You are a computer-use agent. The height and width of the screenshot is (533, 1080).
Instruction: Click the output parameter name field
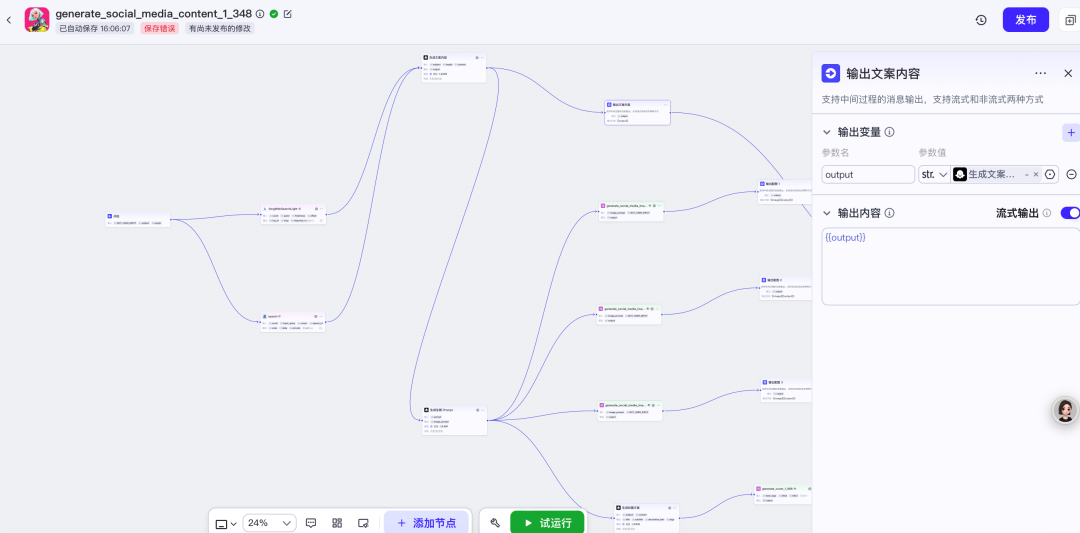[x=868, y=174]
